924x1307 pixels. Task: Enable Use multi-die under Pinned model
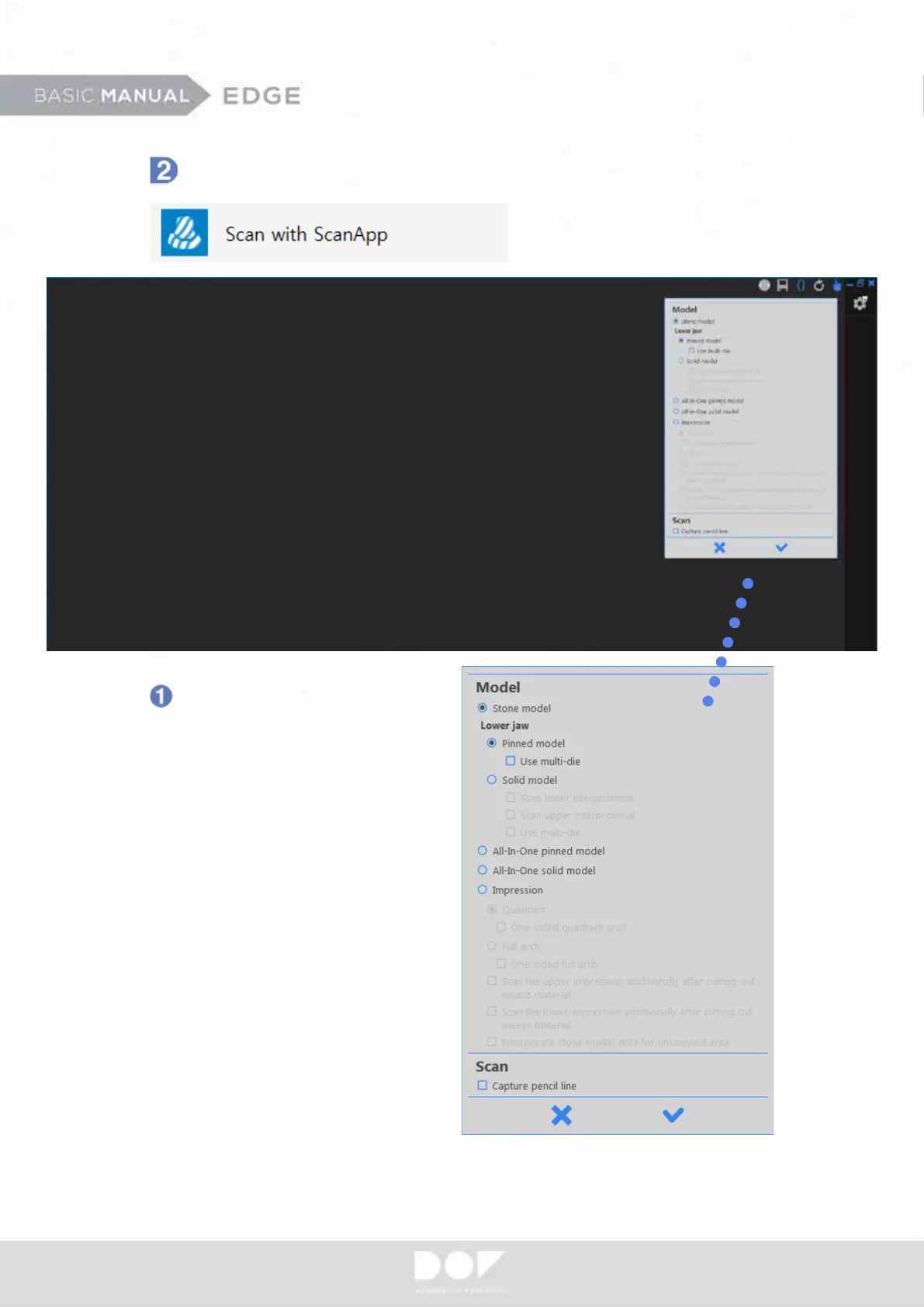(x=510, y=761)
